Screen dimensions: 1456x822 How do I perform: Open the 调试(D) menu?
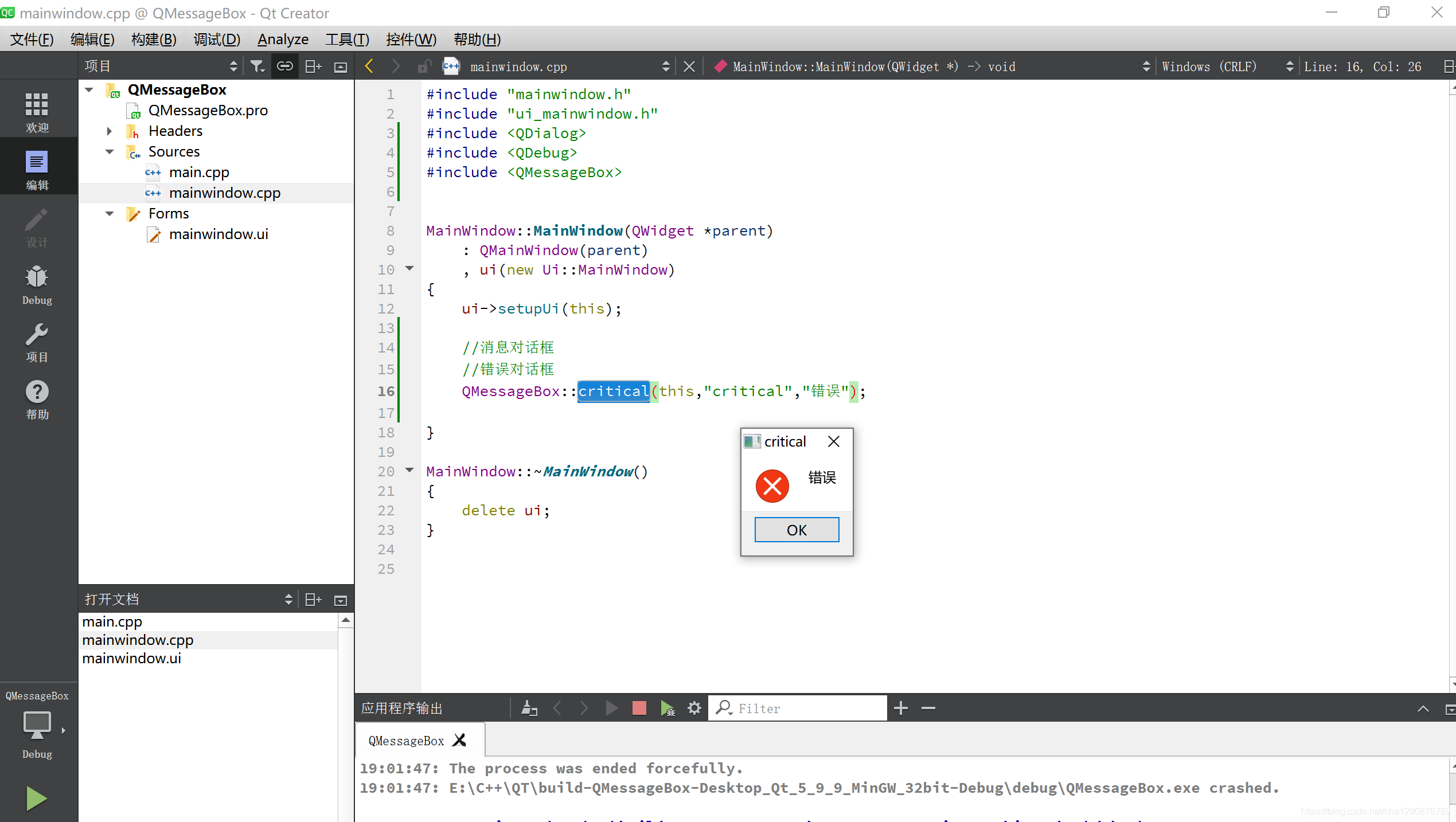pyautogui.click(x=216, y=39)
